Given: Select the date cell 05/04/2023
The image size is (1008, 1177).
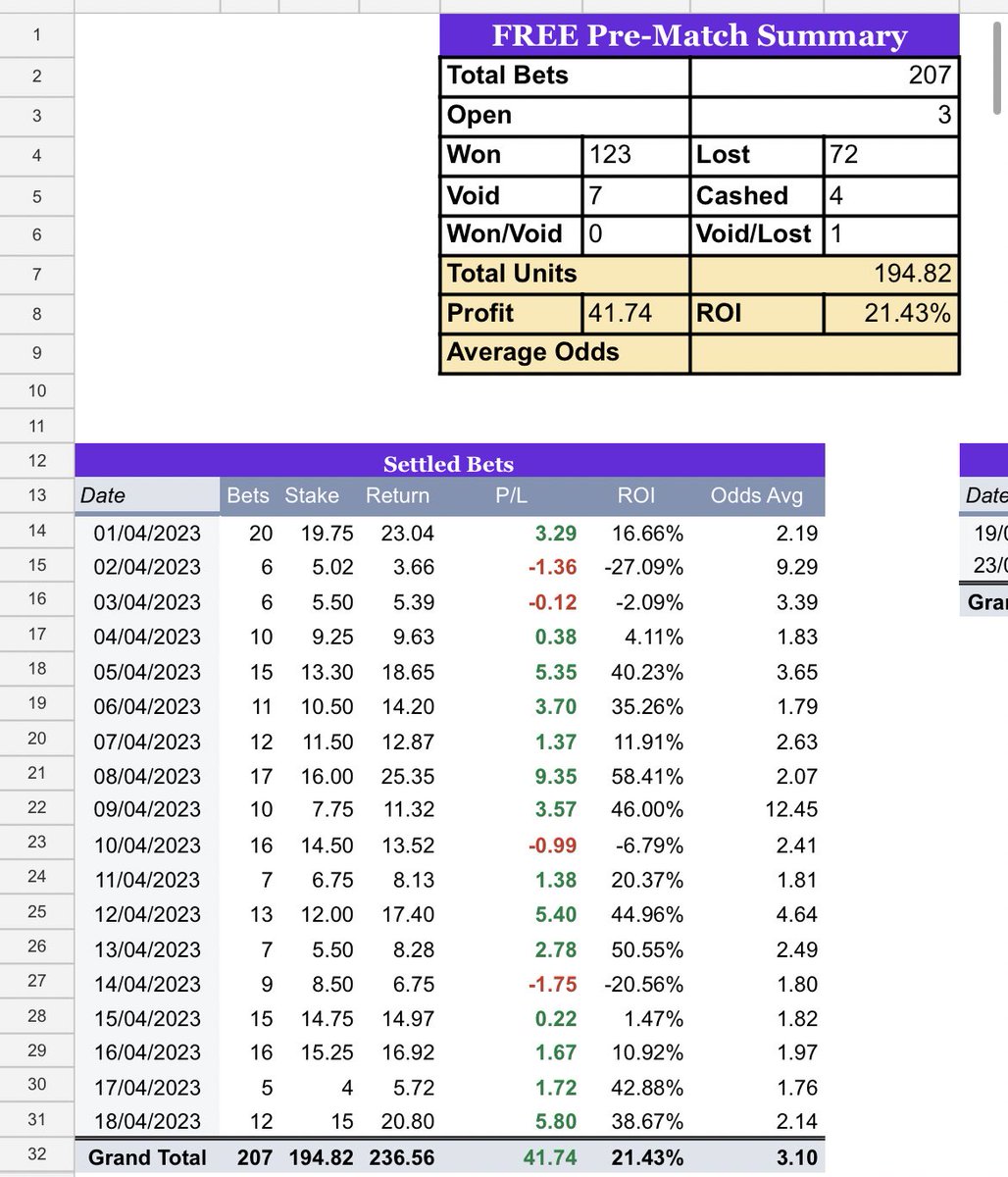Looking at the screenshot, I should tap(147, 672).
